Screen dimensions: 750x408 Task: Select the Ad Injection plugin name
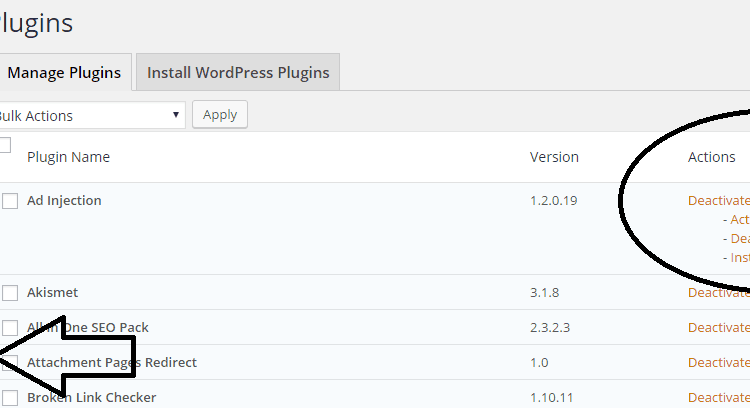(x=64, y=200)
